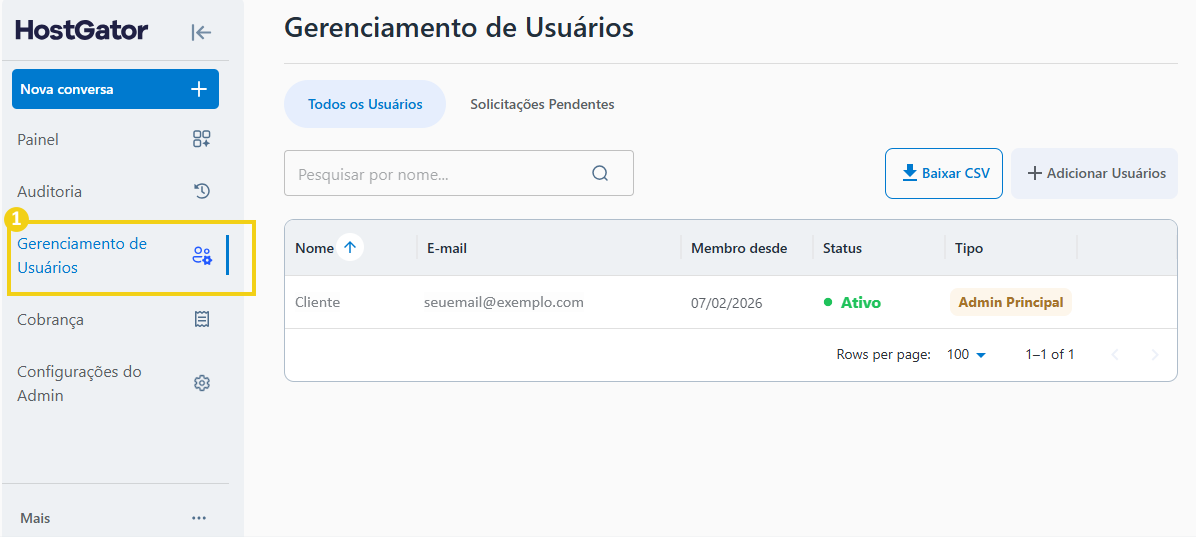The height and width of the screenshot is (537, 1196).
Task: Click the Status column header
Action: [842, 248]
